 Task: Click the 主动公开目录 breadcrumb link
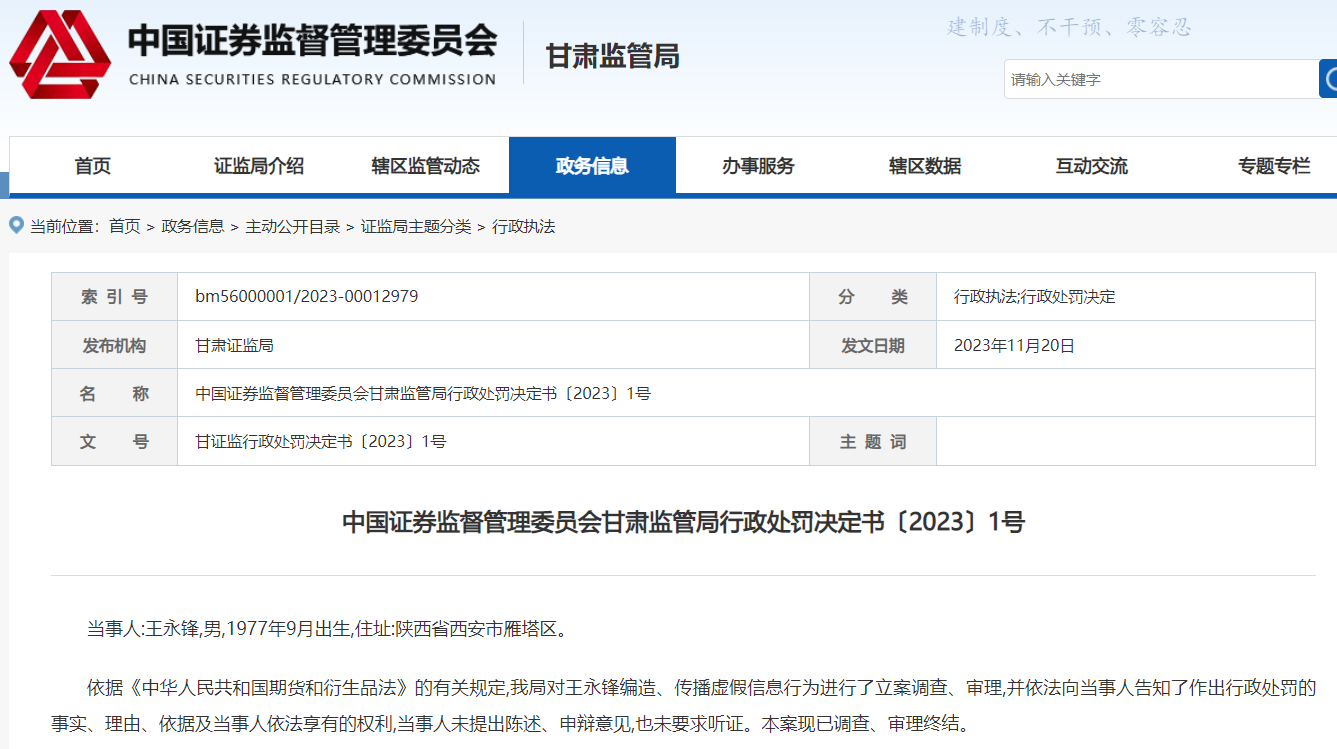[293, 227]
